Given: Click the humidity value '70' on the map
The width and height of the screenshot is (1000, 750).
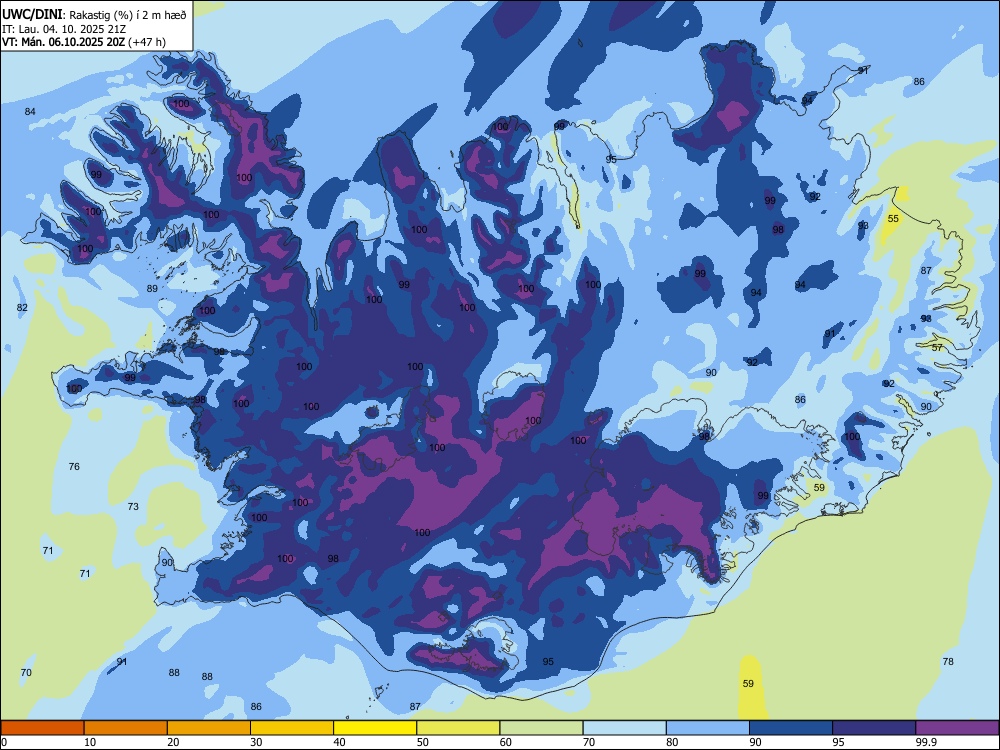Looking at the screenshot, I should (26, 672).
